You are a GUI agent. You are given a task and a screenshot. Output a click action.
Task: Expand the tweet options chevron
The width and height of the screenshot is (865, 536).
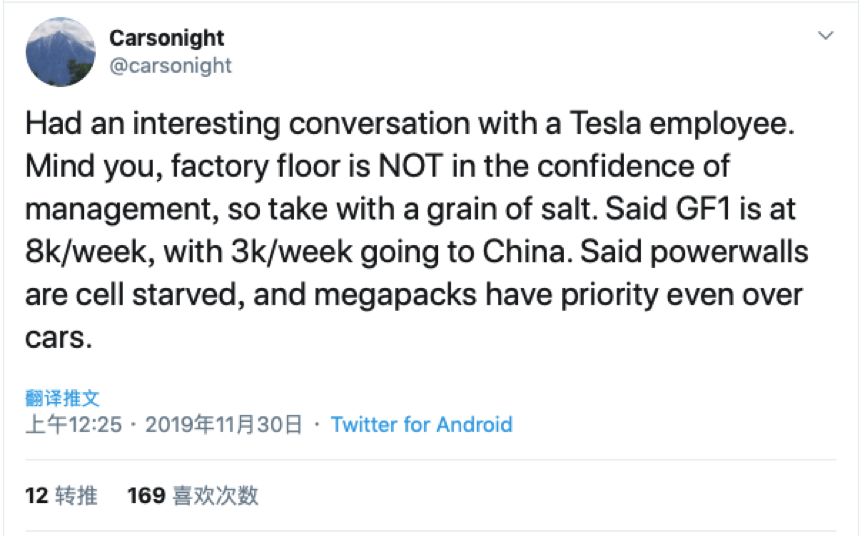[x=826, y=36]
